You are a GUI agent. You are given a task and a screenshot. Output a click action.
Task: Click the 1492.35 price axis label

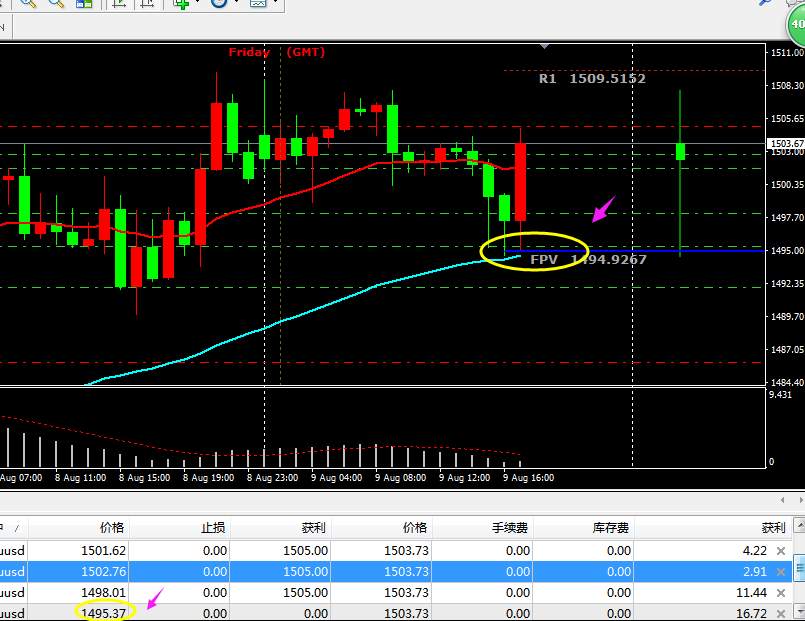click(787, 283)
